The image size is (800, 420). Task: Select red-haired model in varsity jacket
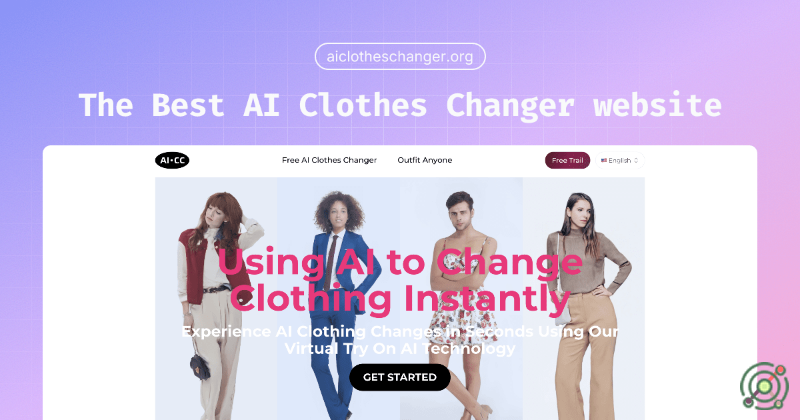coord(216,299)
